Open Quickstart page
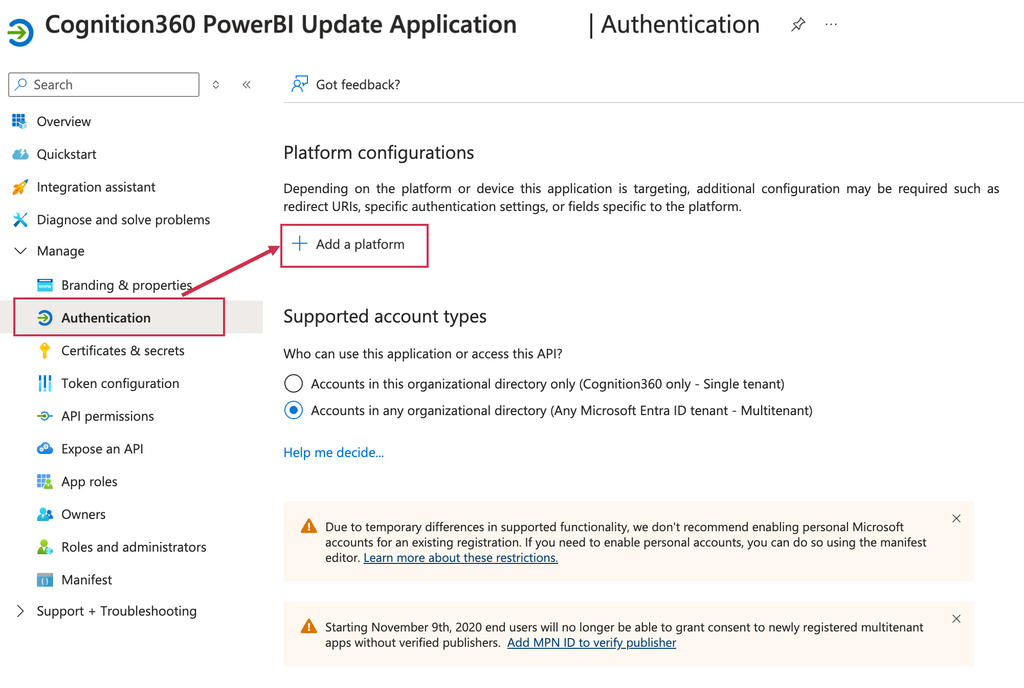Image resolution: width=1024 pixels, height=688 pixels. pos(66,154)
